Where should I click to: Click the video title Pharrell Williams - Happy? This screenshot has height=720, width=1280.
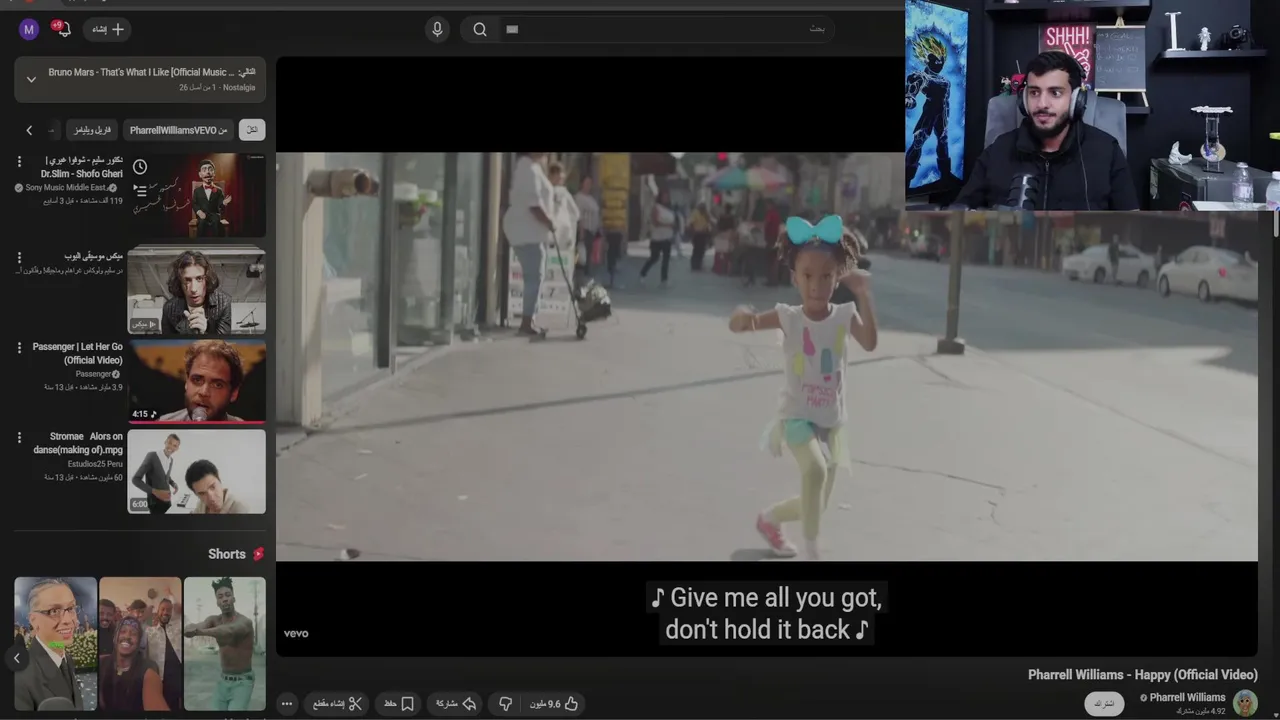[x=1143, y=675]
